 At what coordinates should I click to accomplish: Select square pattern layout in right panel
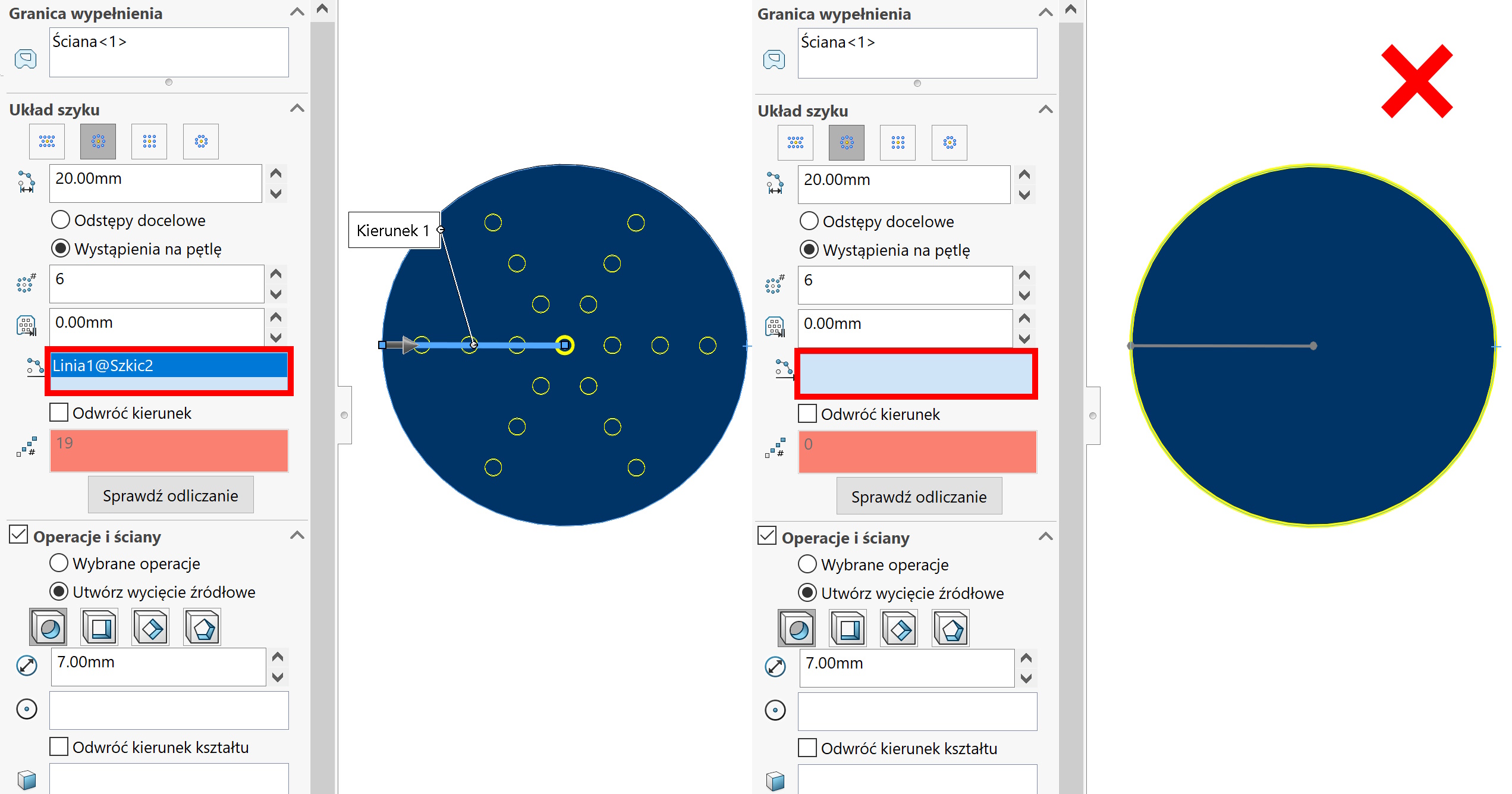pos(898,143)
